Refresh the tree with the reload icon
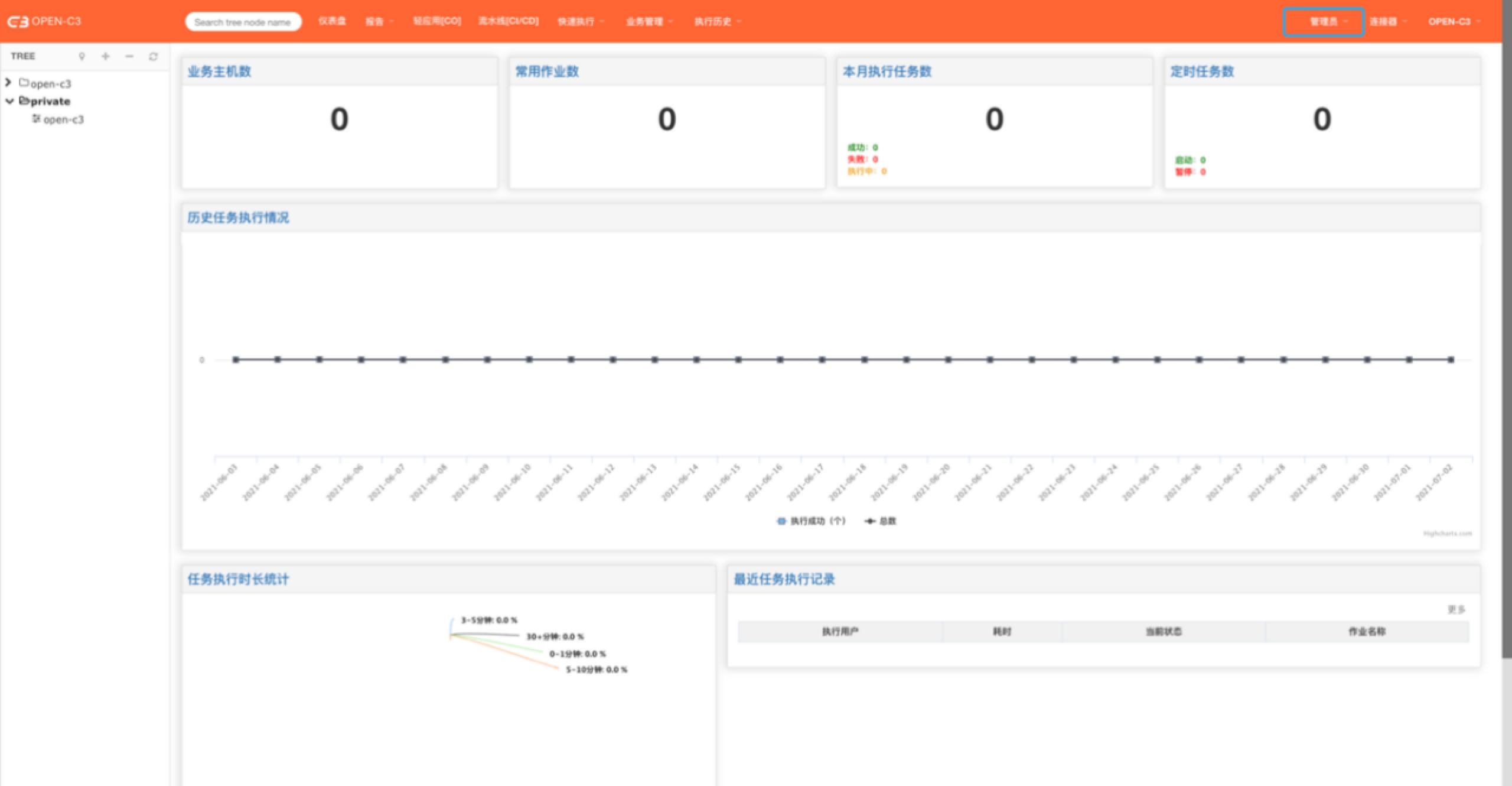Viewport: 1512px width, 786px height. coord(154,56)
